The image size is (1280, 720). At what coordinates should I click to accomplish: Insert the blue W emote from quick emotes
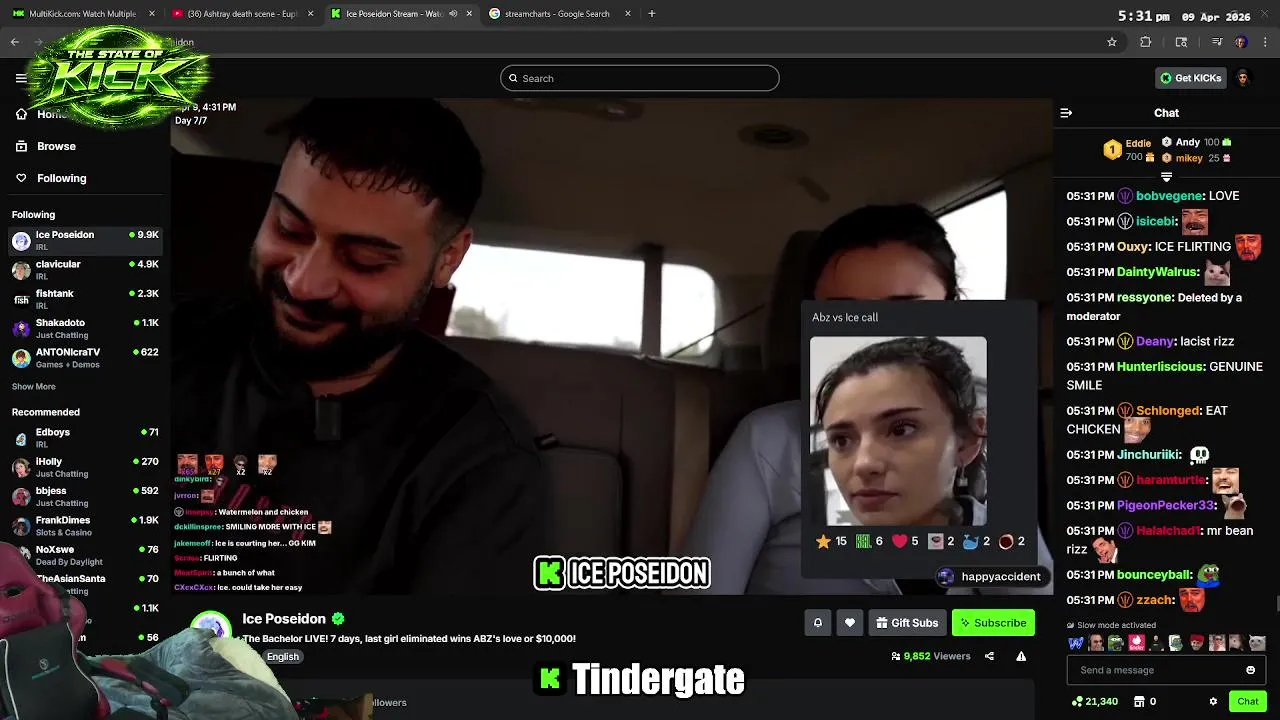pyautogui.click(x=1076, y=643)
